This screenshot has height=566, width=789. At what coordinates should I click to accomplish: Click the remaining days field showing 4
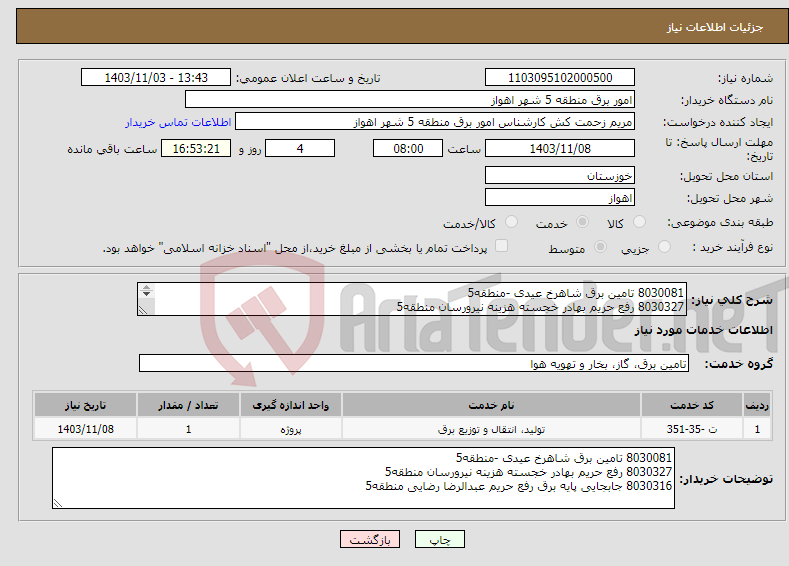[300, 148]
